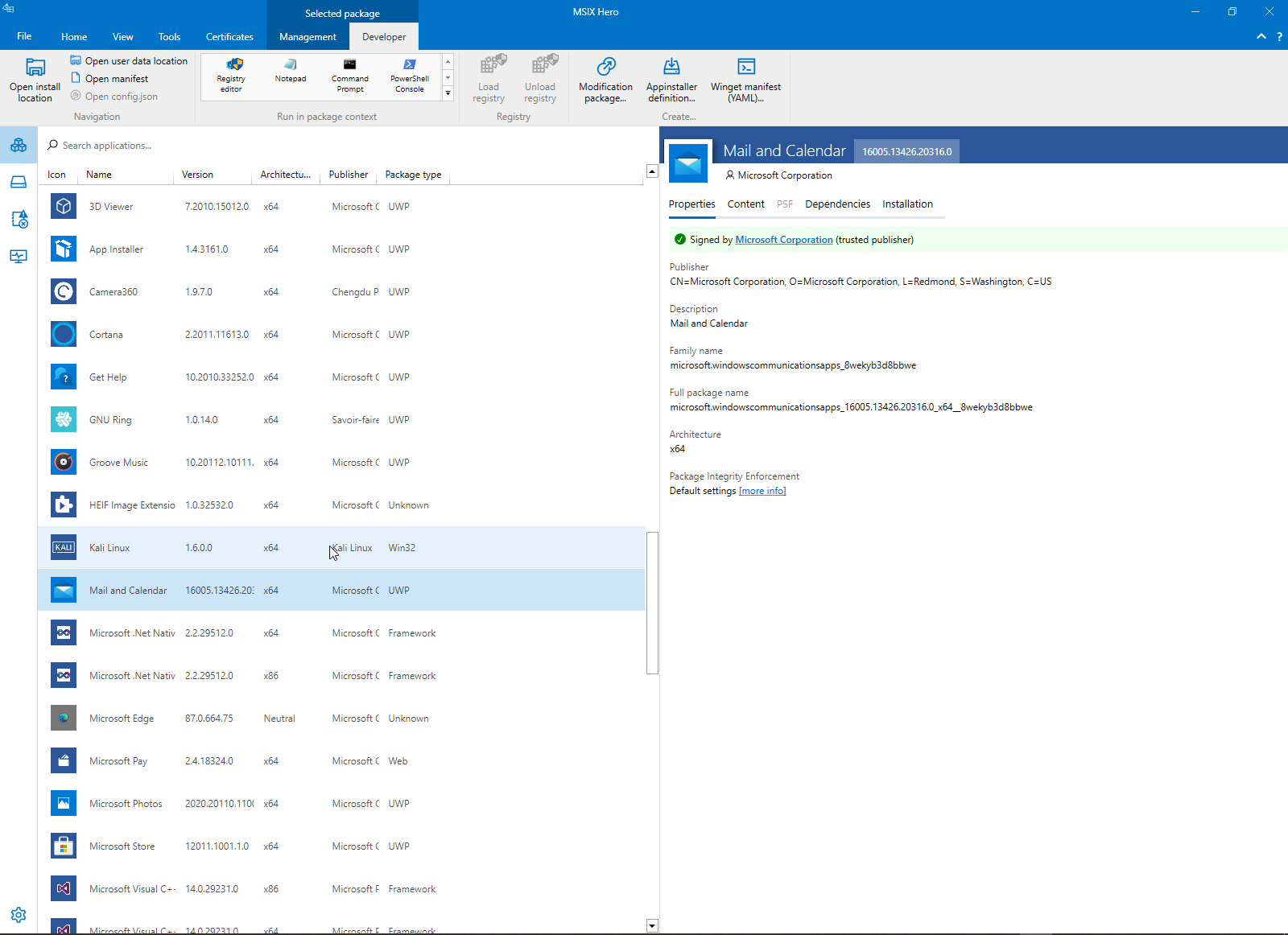Select the Microsoft Store app icon
The image size is (1288, 935).
coord(64,846)
